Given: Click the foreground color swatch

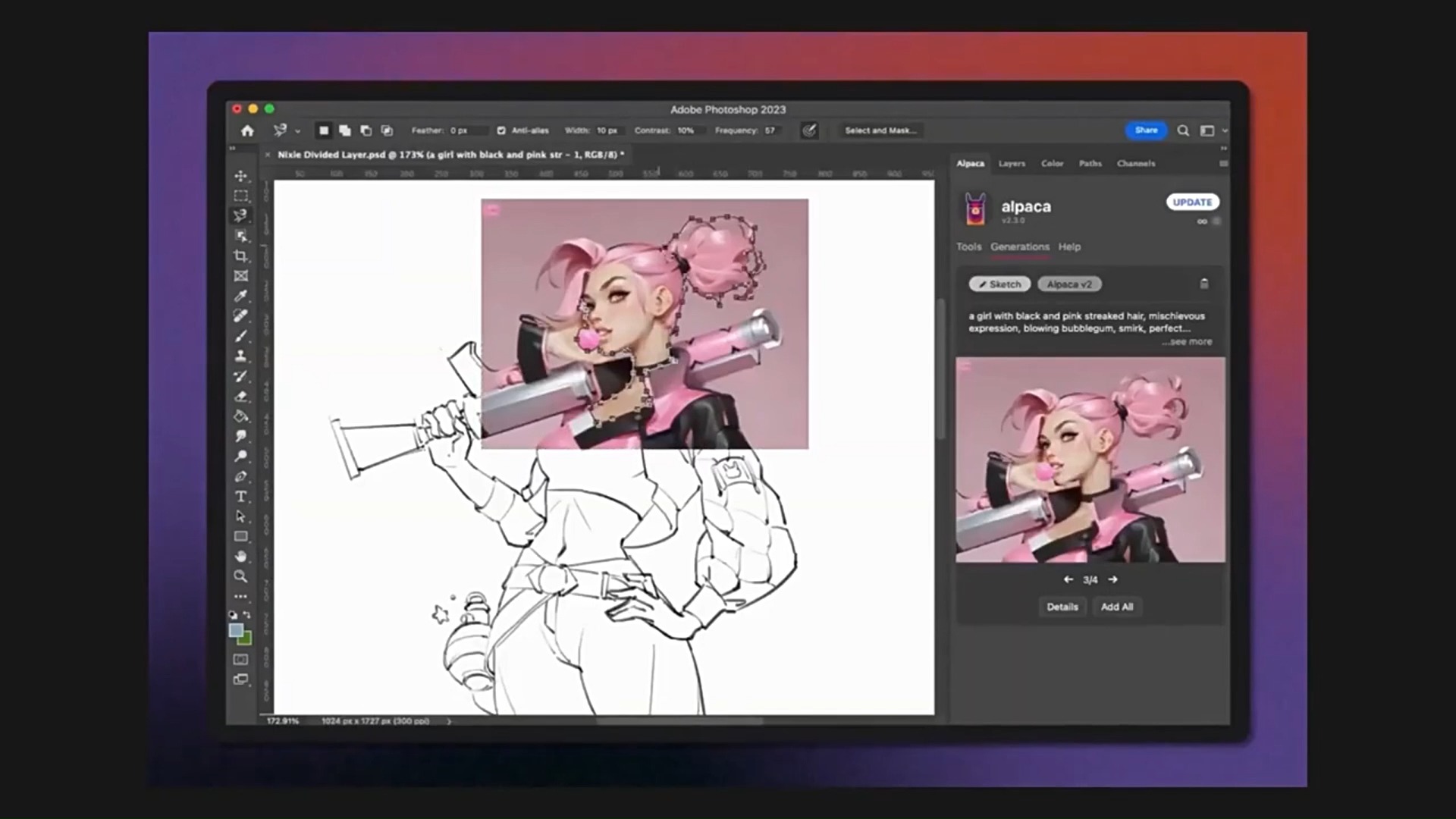Looking at the screenshot, I should (x=236, y=630).
